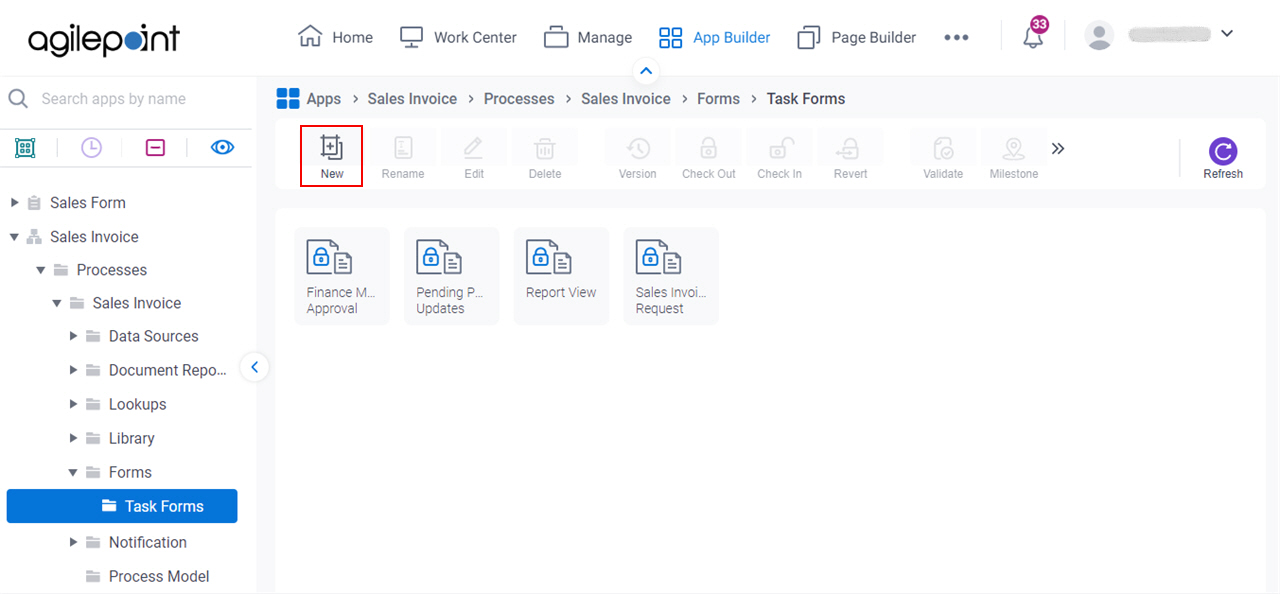This screenshot has height=594, width=1280.
Task: Click the Apps grid icon in breadcrumb
Action: coord(288,98)
